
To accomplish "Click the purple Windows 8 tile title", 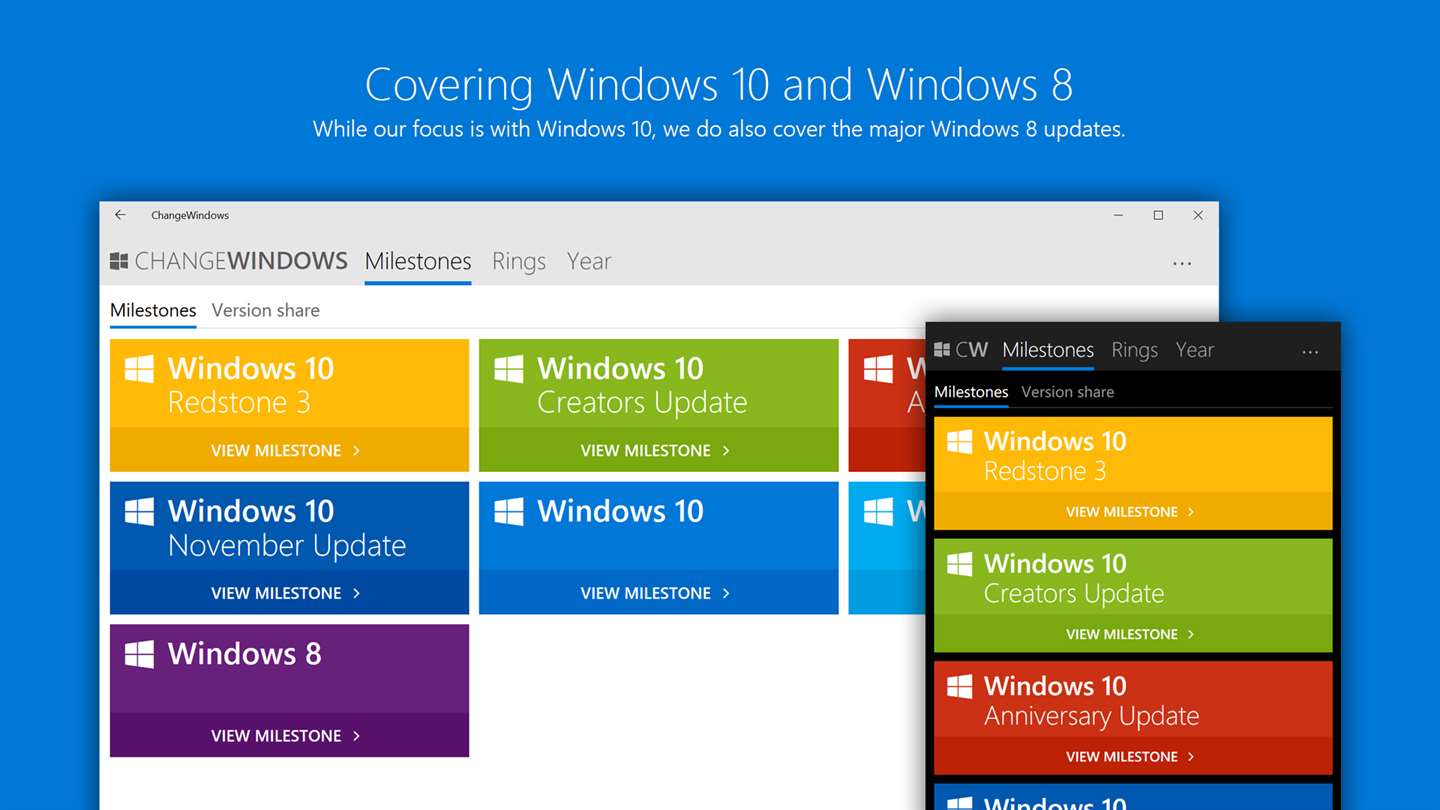I will click(245, 654).
